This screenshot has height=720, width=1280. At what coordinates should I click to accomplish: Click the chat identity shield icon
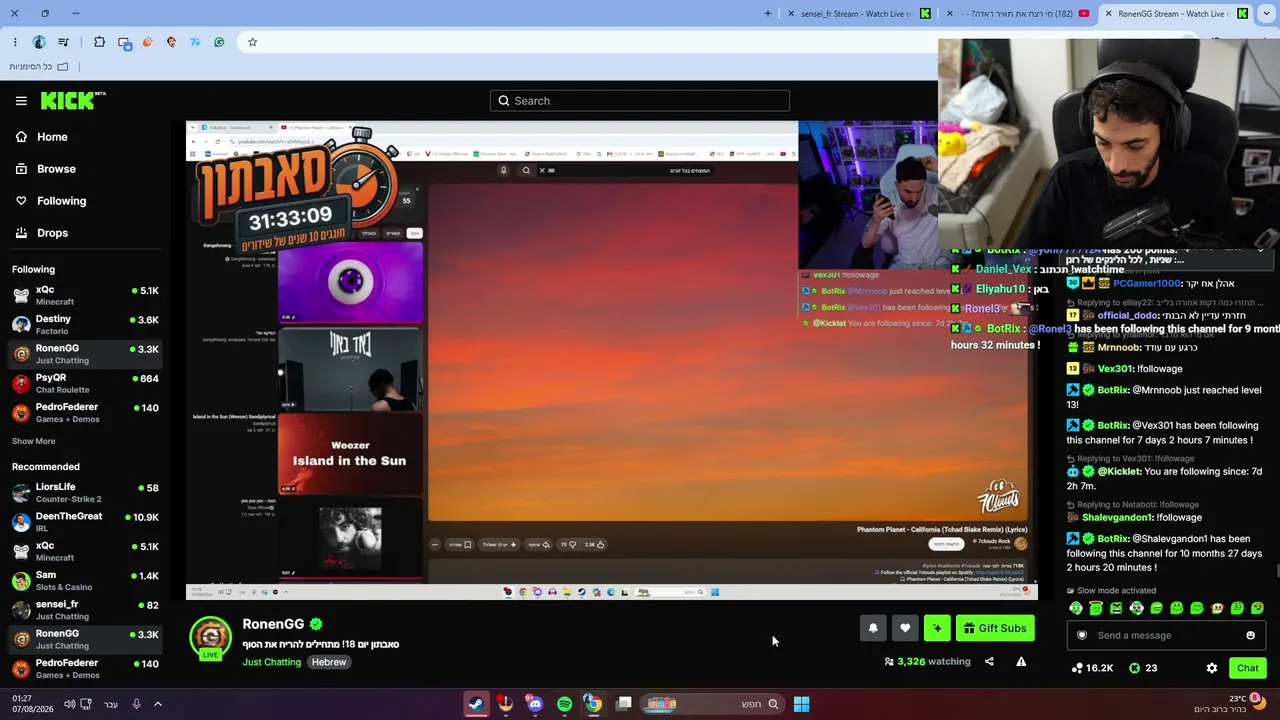1081,635
